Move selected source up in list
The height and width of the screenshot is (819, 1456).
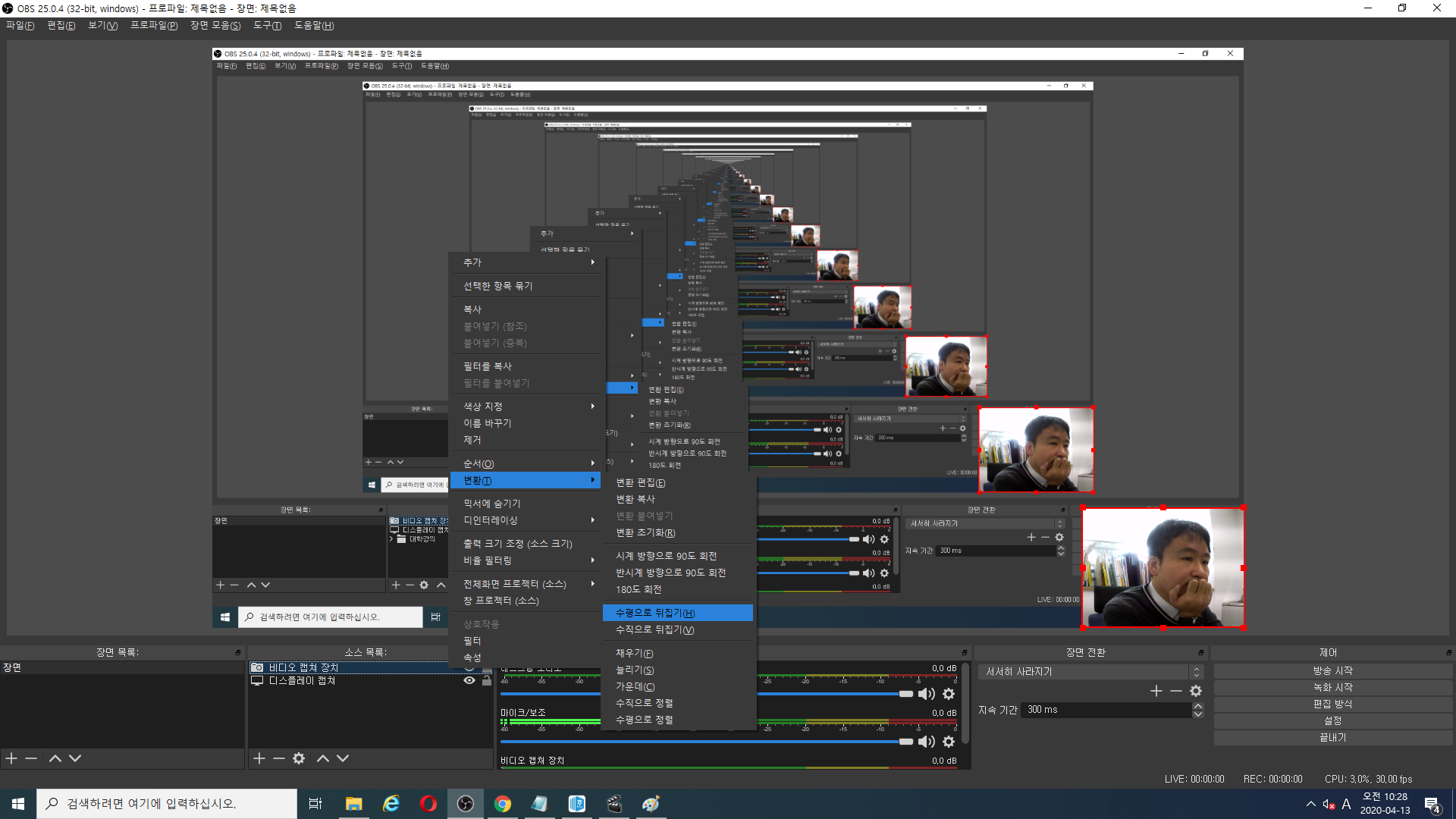[323, 758]
